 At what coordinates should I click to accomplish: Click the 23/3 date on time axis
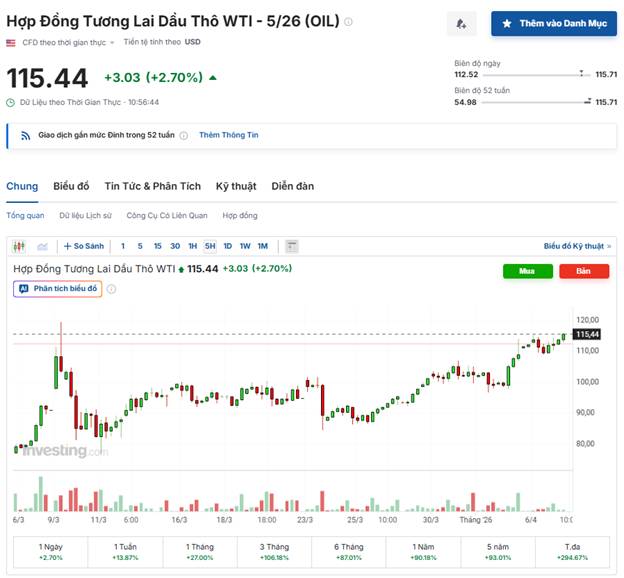[305, 520]
